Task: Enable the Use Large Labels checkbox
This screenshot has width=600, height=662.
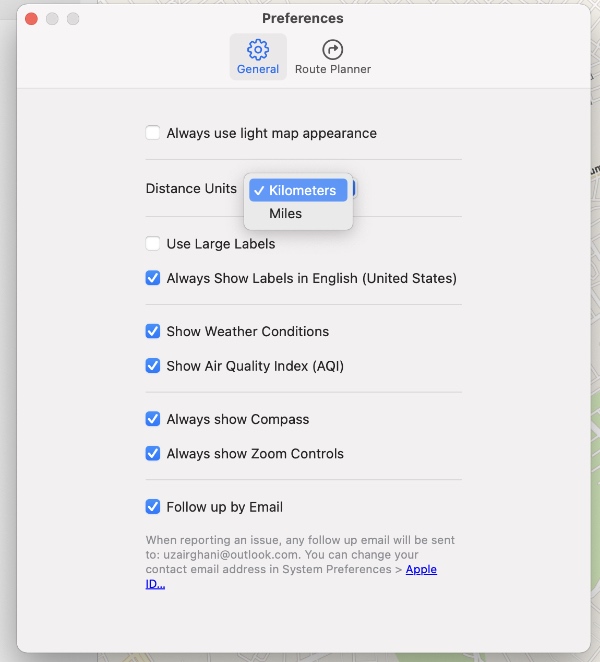Action: 152,244
